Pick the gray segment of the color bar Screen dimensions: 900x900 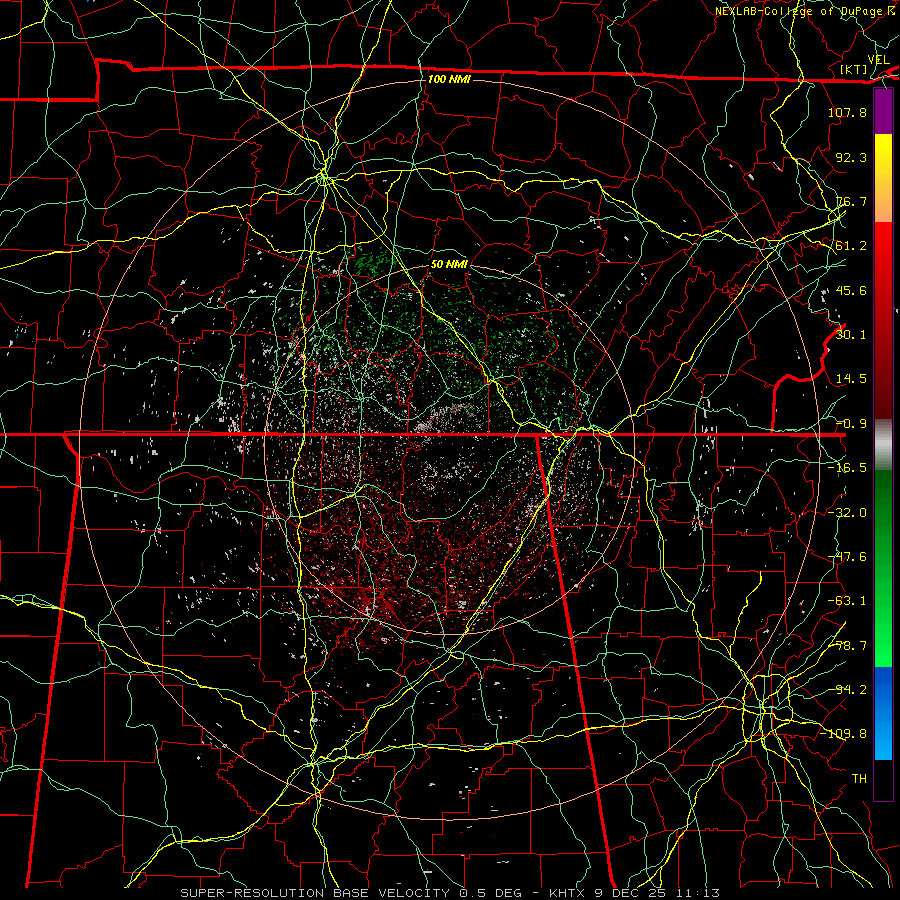883,445
